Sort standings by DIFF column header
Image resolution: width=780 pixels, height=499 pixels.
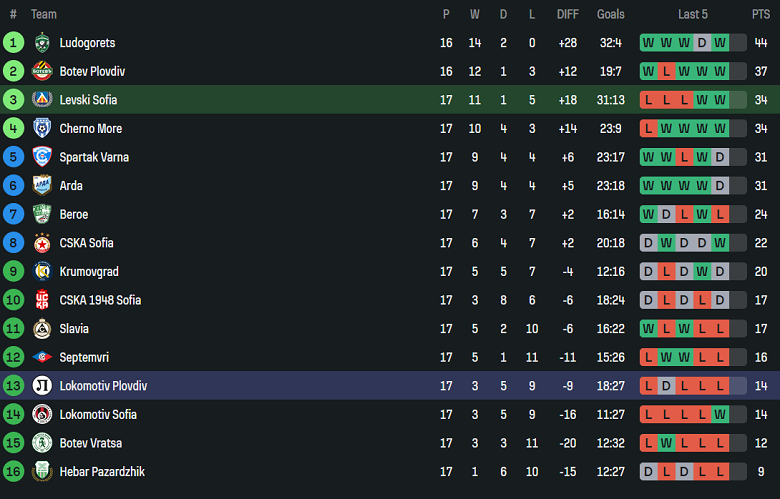click(x=568, y=14)
